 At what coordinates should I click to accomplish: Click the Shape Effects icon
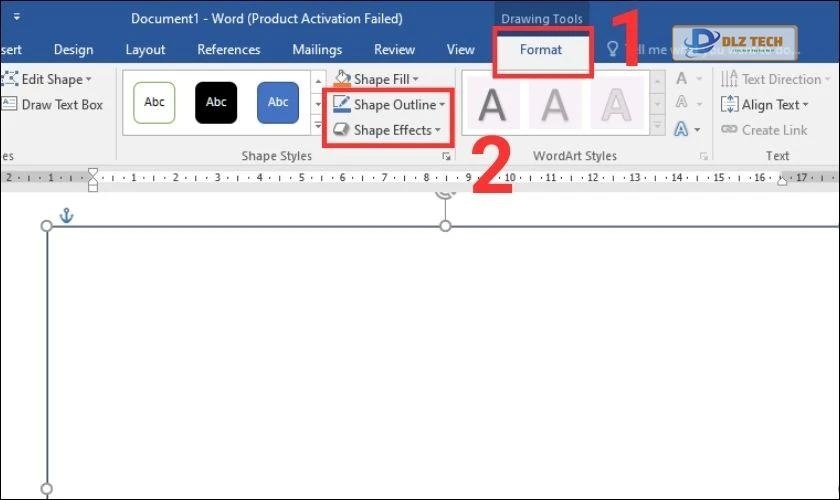(341, 130)
